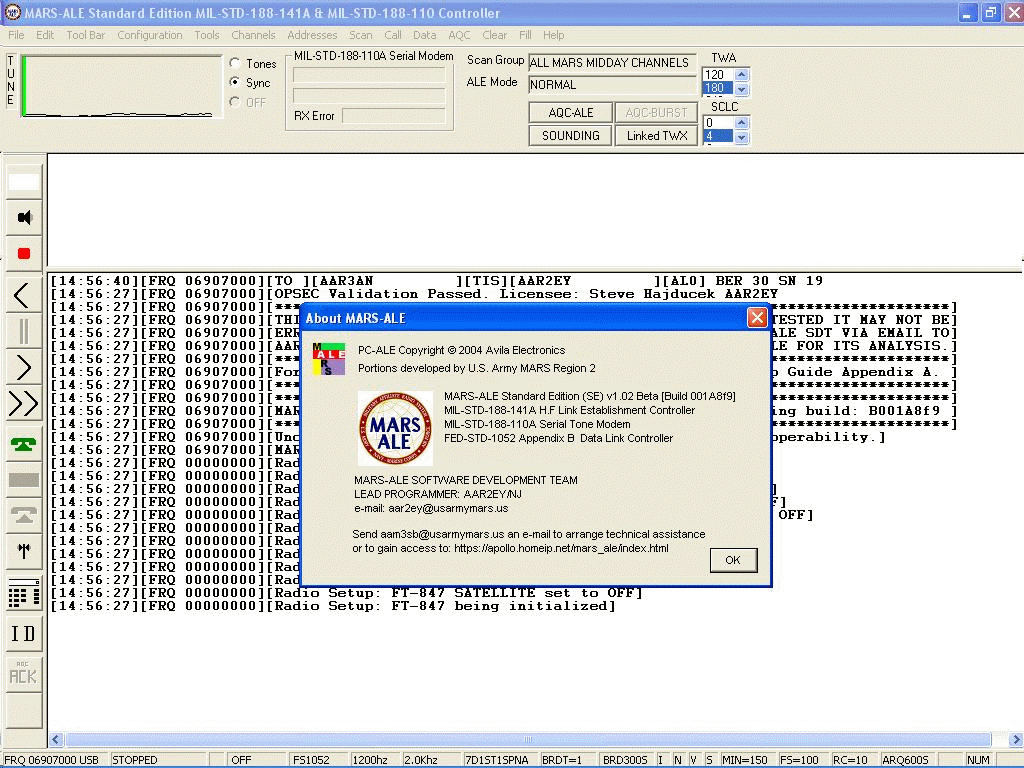Click the ALE Mode field showing NORMAL

pos(612,85)
